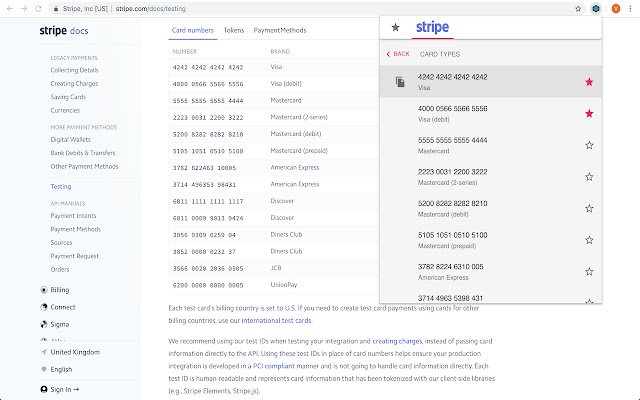Viewport: 640px width, 400px height.
Task: Bookmark page with address bar star
Action: coord(578,9)
